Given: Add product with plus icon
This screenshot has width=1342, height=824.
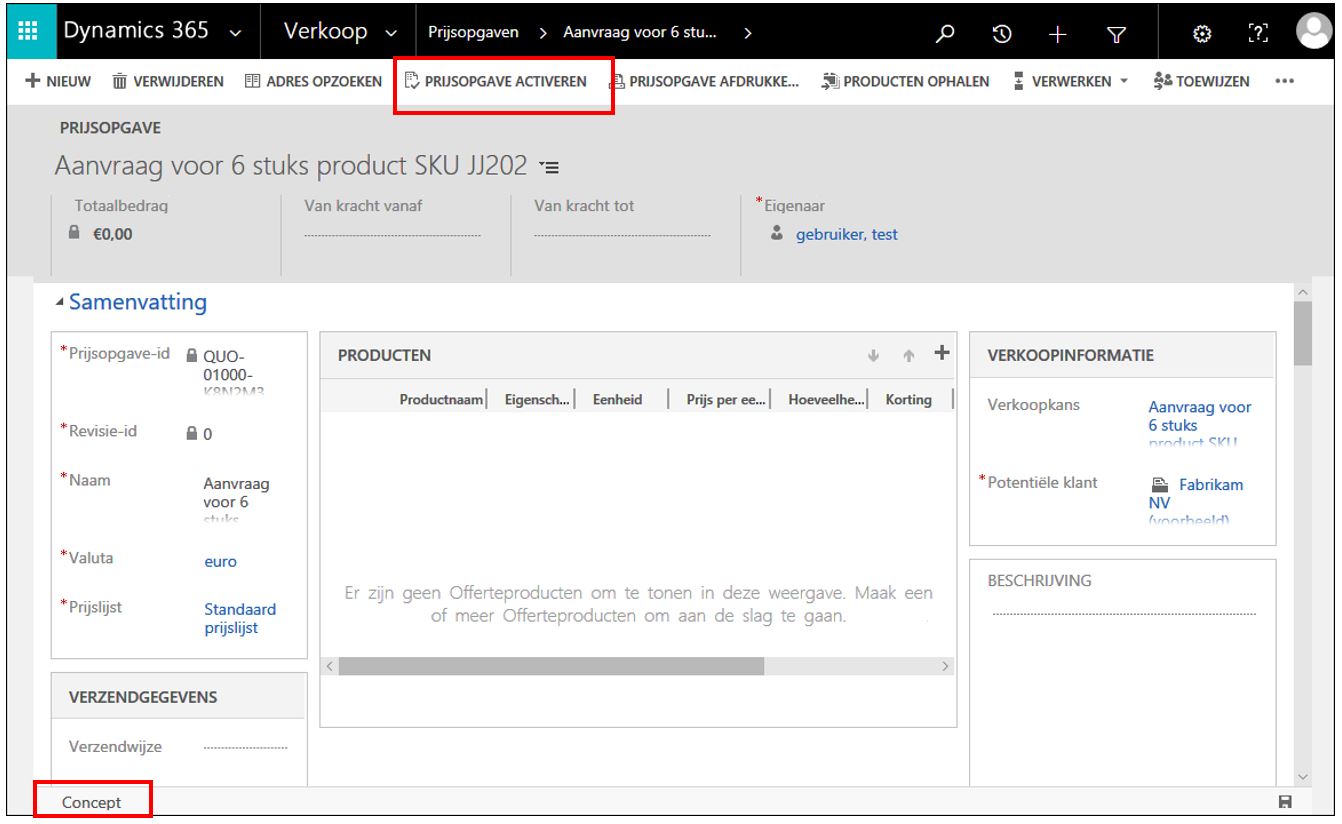Looking at the screenshot, I should [940, 352].
